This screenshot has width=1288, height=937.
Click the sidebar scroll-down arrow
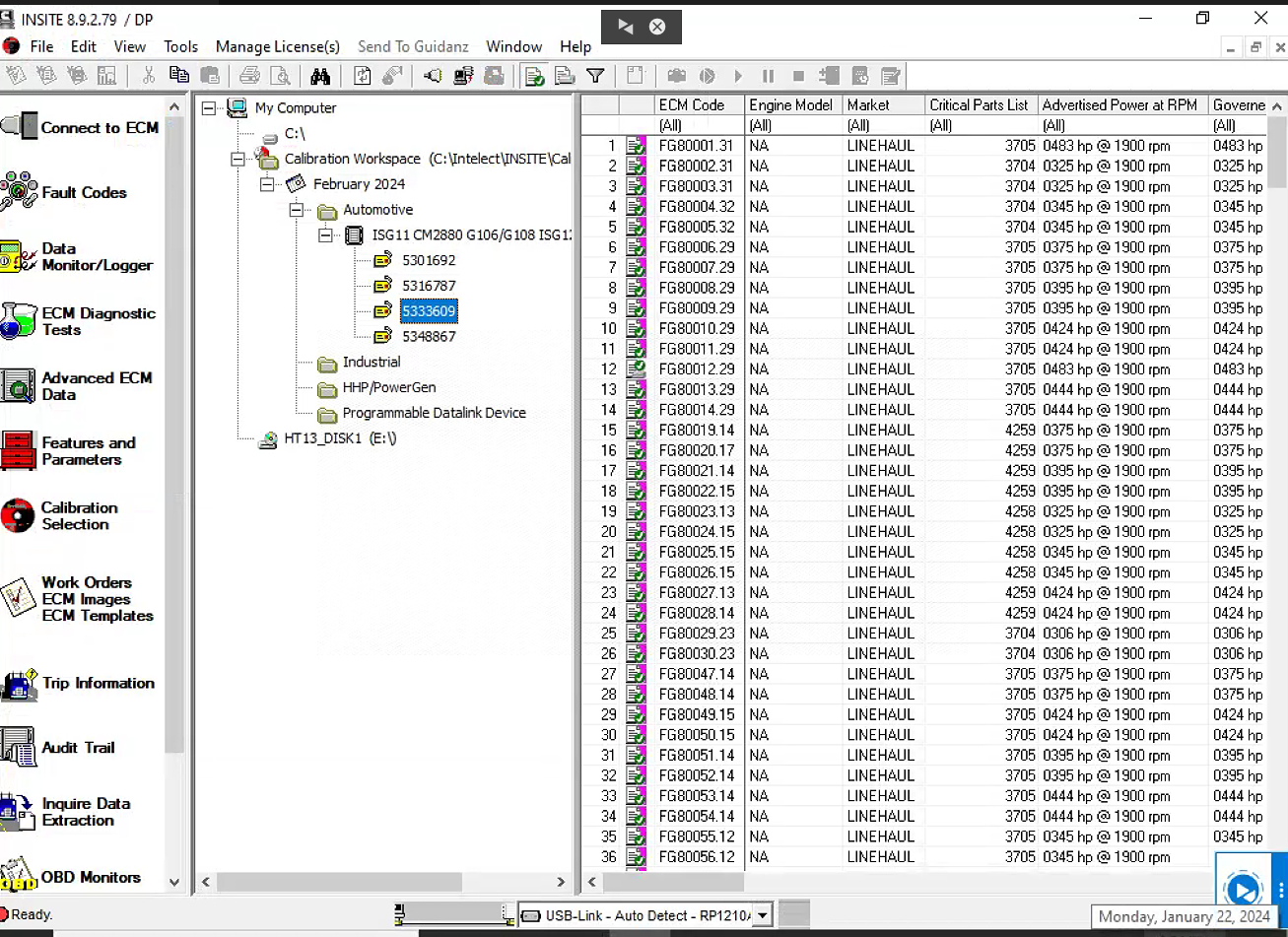[174, 883]
